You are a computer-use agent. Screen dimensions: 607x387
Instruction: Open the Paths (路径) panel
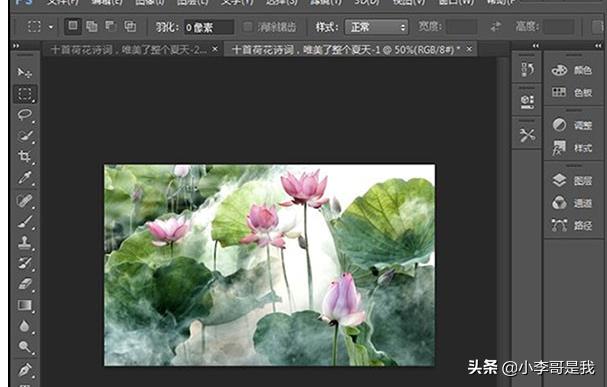pyautogui.click(x=572, y=225)
